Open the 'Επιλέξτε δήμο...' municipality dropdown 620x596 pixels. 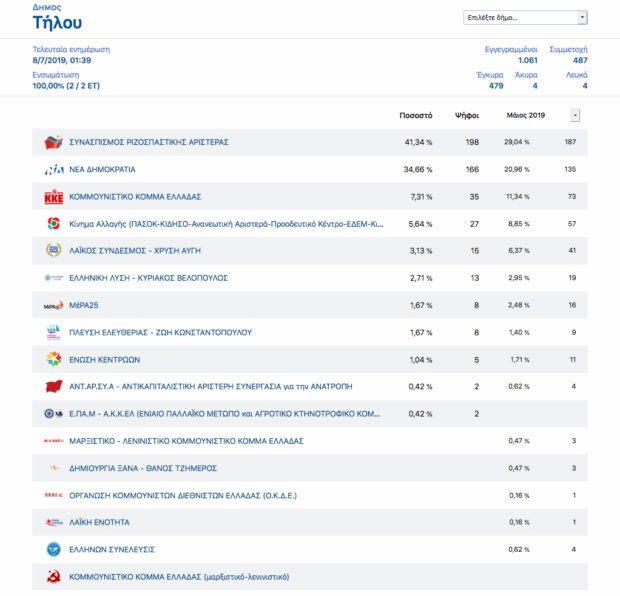point(525,18)
